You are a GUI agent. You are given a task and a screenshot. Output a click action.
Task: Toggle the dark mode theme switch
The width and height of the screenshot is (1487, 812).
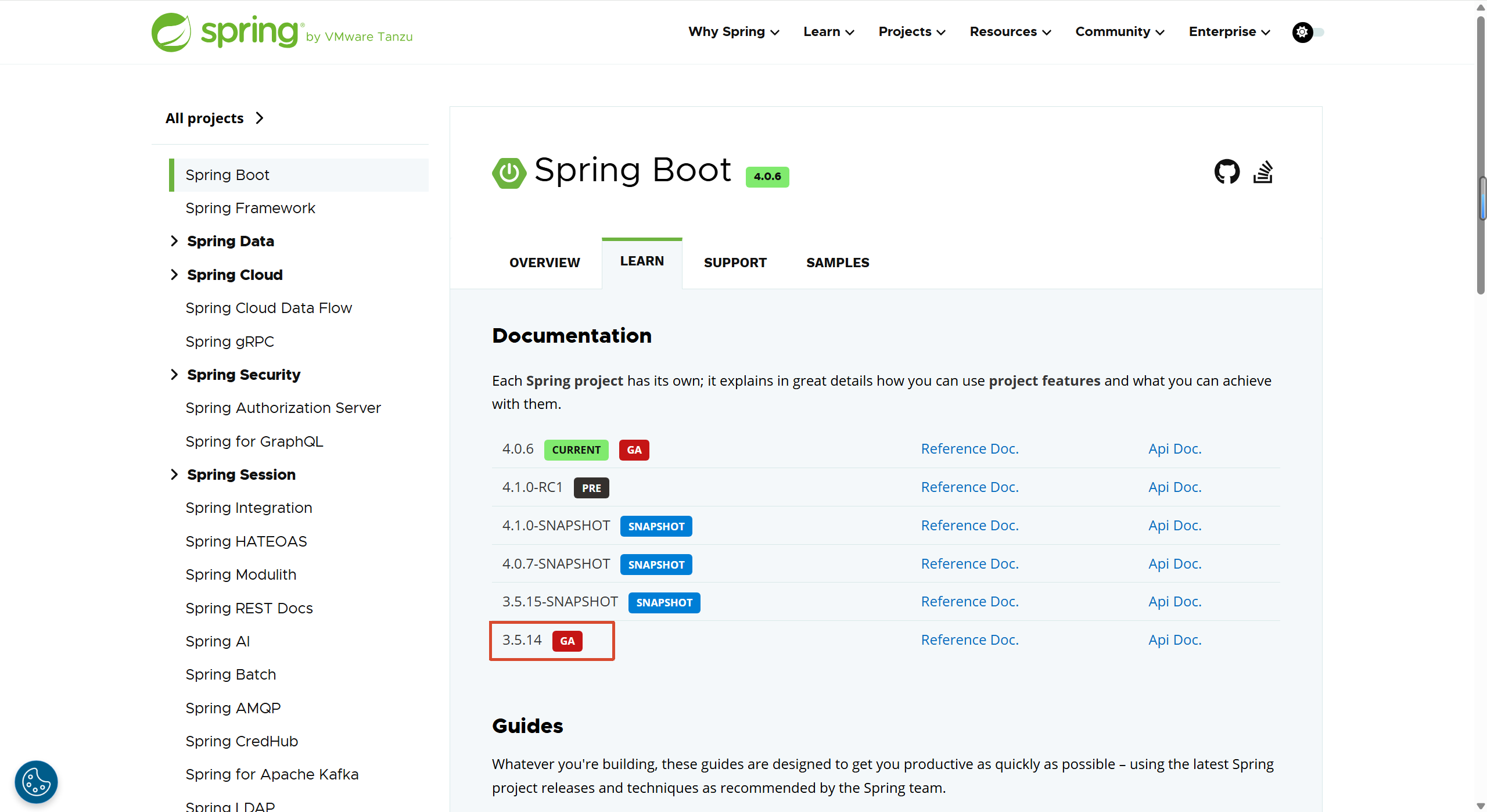point(1307,32)
